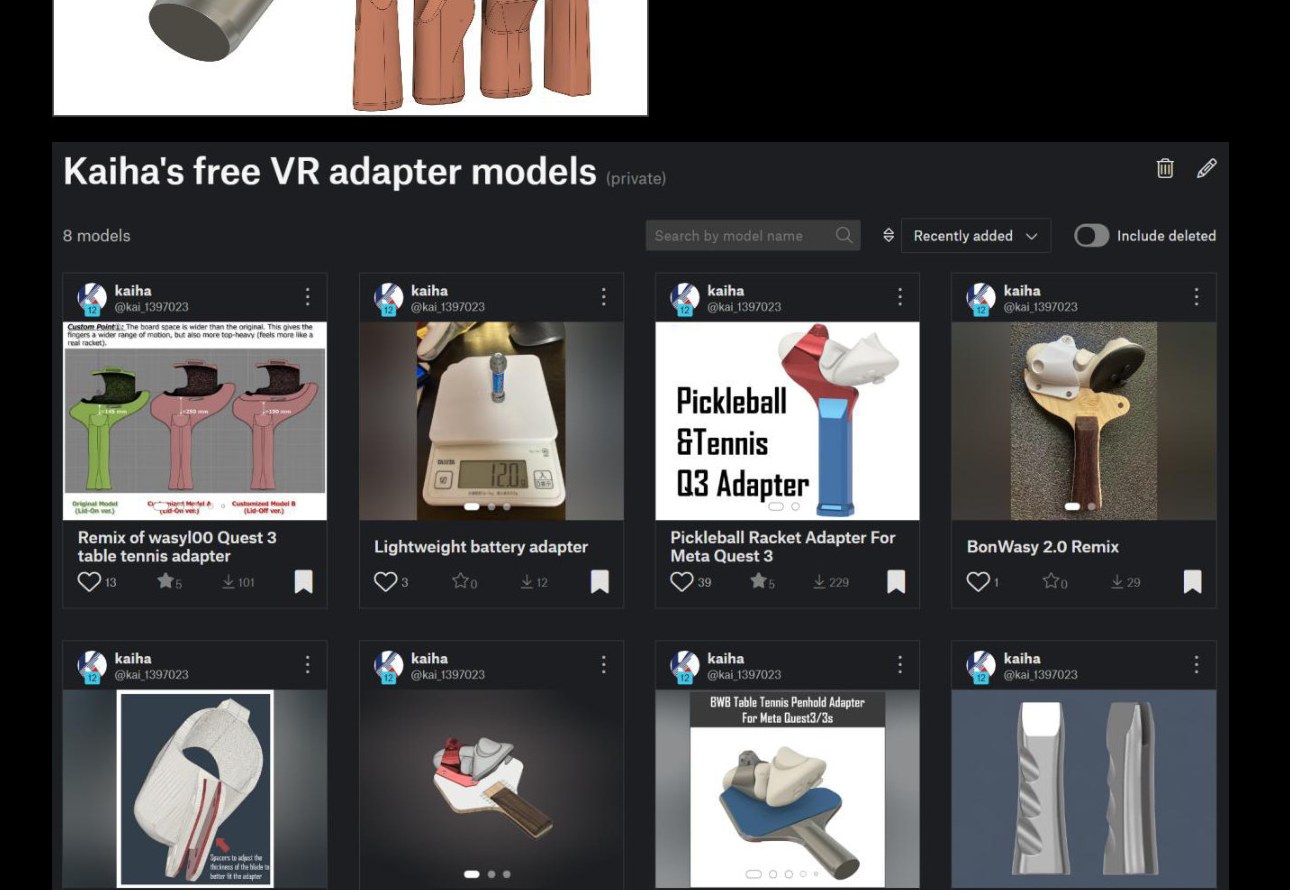This screenshot has width=1290, height=890.
Task: Click download count on Remix of wasyl00 card
Action: pos(238,582)
